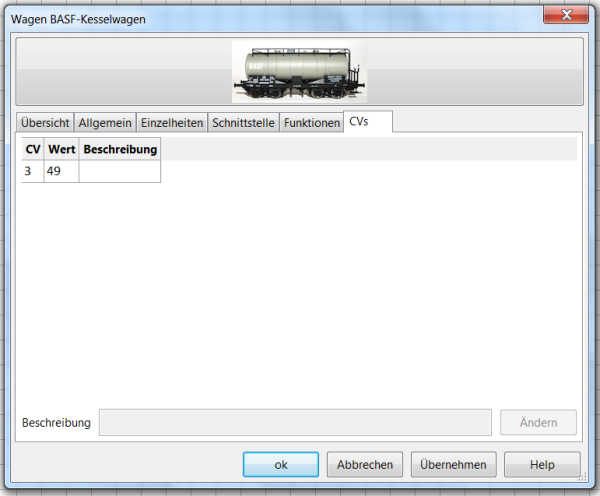Viewport: 600px width, 496px height.
Task: Click the BASF tank wagon image
Action: [x=299, y=72]
